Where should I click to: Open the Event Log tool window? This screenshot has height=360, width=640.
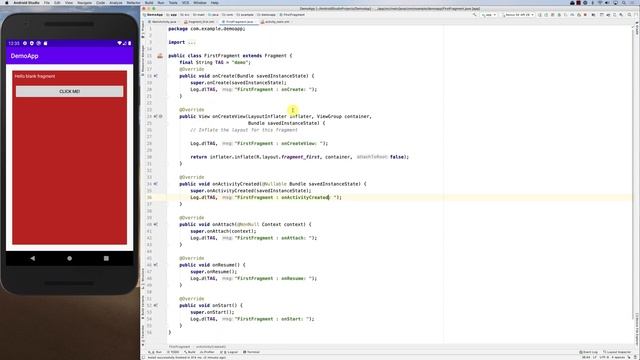pos(589,352)
